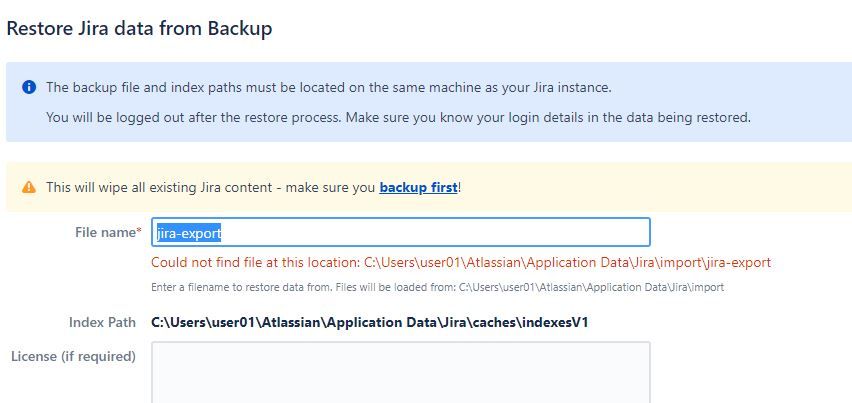Viewport: 852px width, 403px height.
Task: Click the blue info icon in the notice
Action: point(29,87)
